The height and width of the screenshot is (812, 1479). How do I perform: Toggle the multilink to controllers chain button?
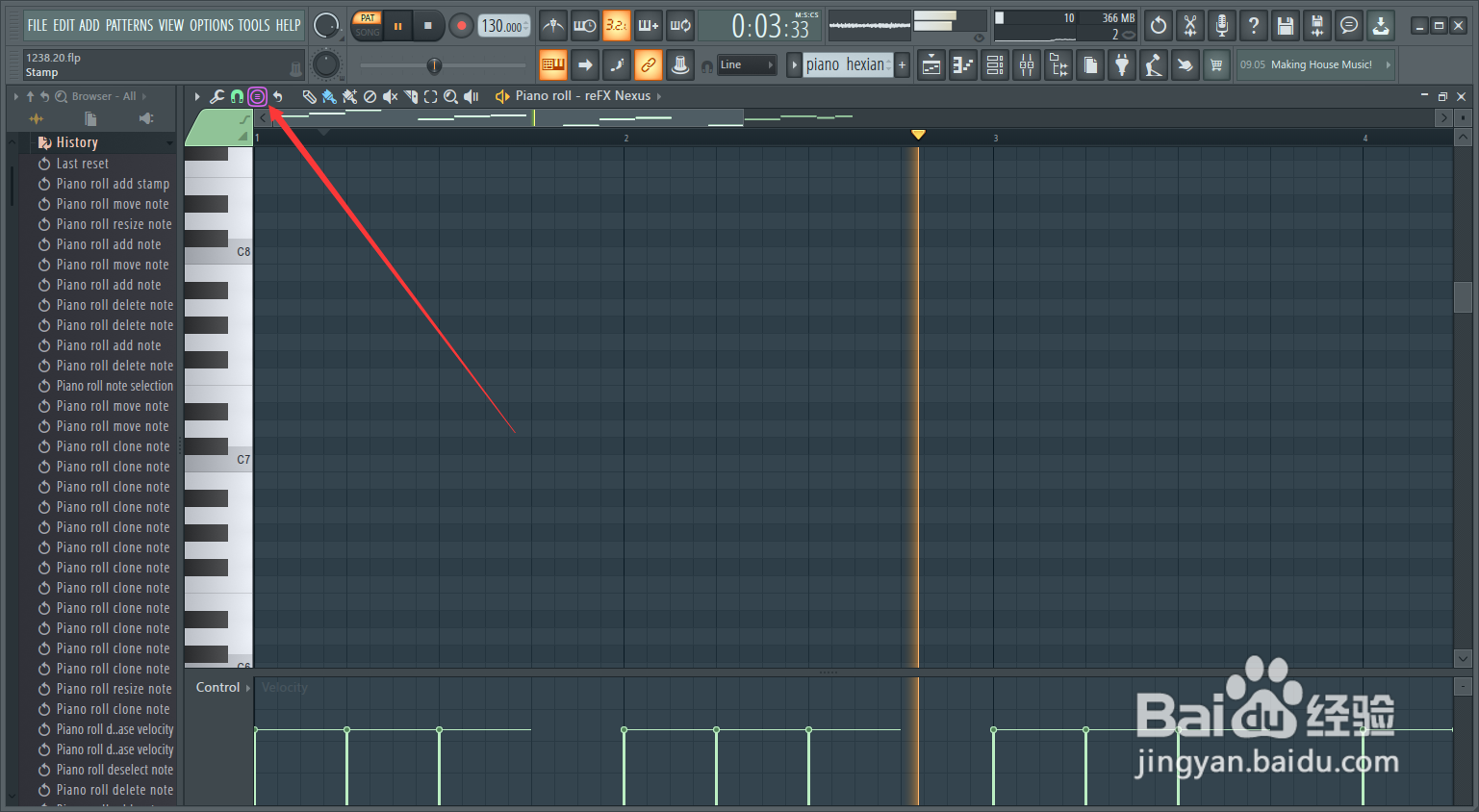648,65
